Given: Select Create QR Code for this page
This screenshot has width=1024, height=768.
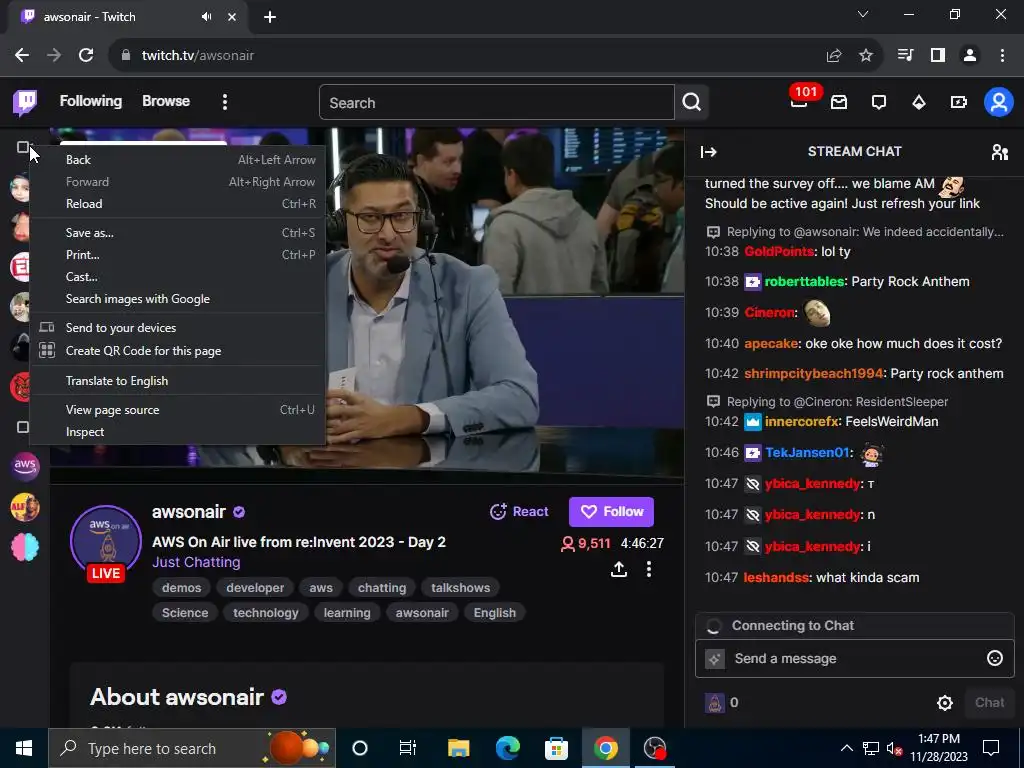Looking at the screenshot, I should [x=178, y=351].
